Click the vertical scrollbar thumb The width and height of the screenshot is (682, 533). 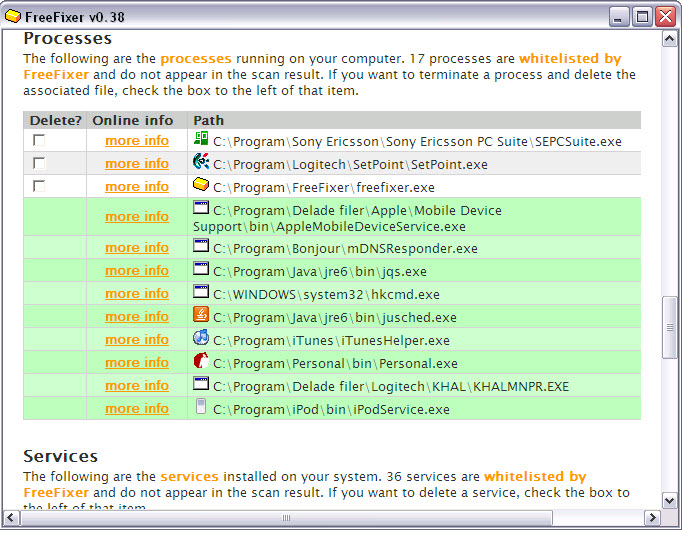[670, 327]
